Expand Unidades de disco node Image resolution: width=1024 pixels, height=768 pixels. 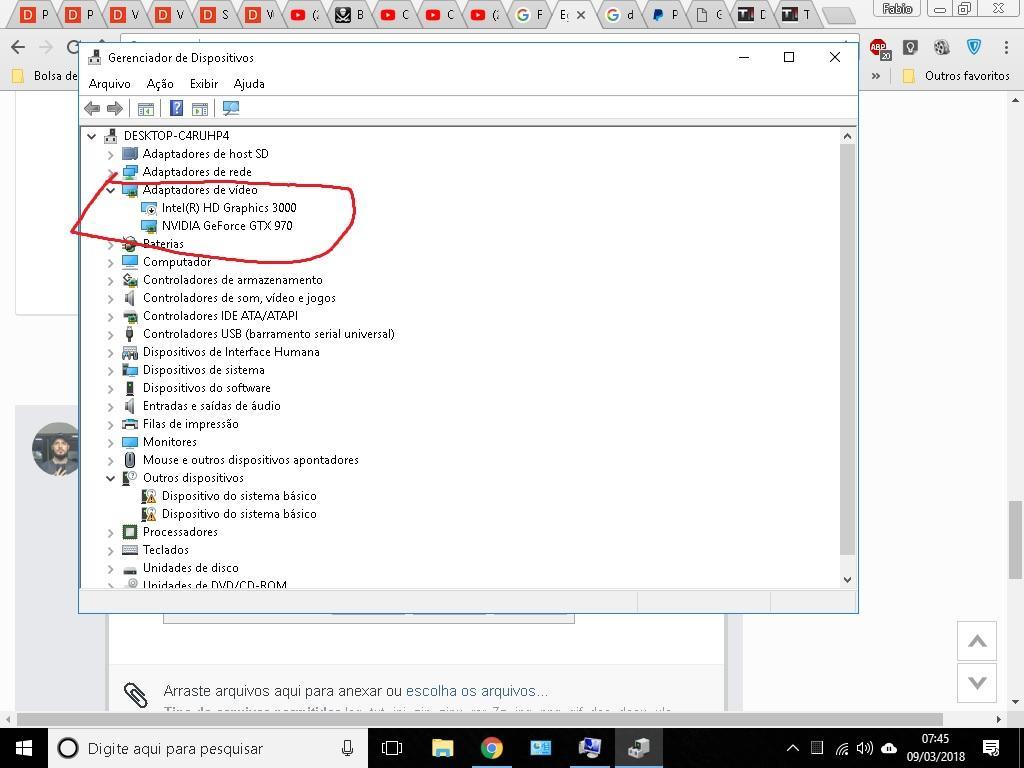pos(110,568)
